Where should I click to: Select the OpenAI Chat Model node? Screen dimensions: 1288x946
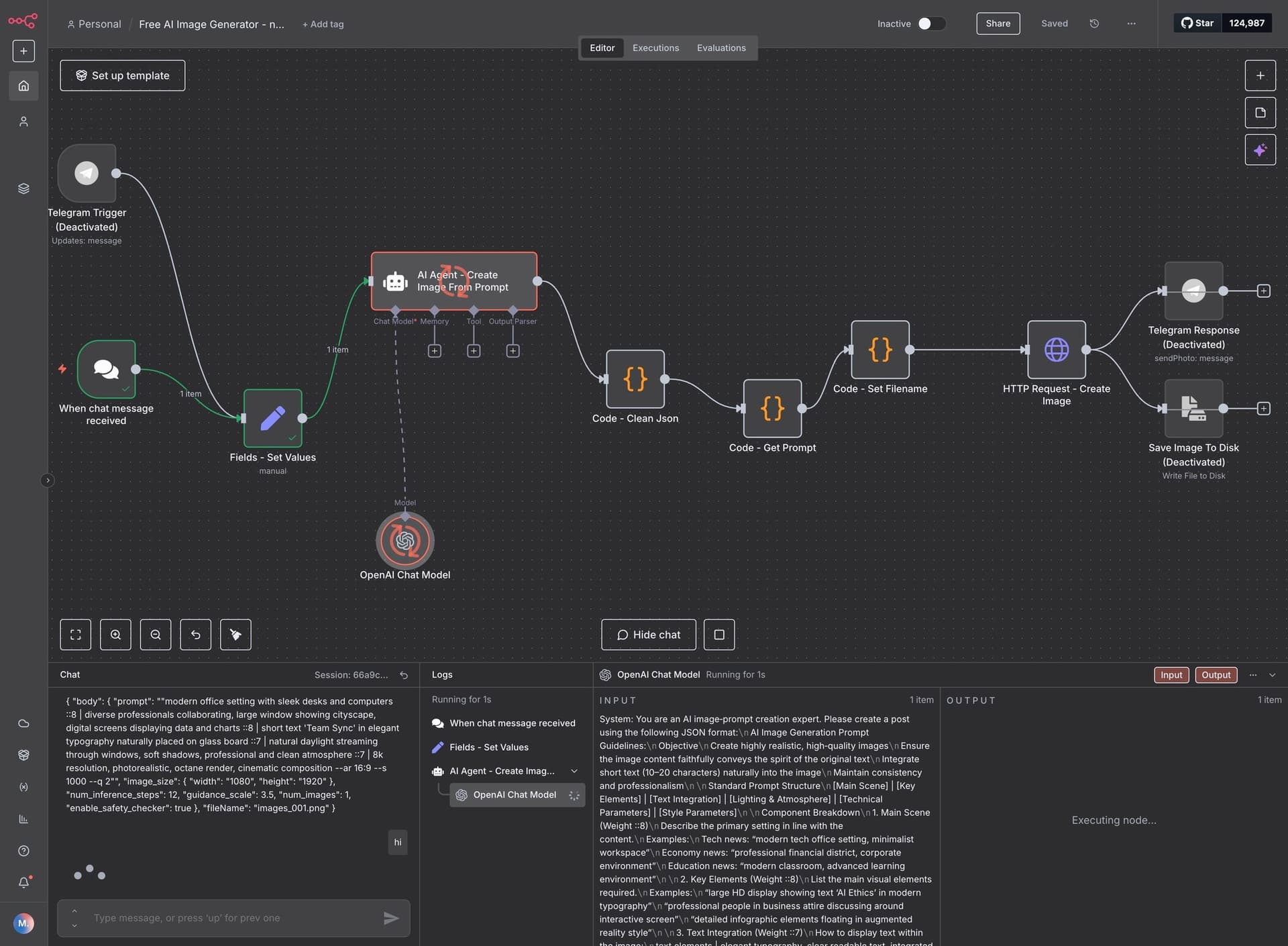point(405,541)
